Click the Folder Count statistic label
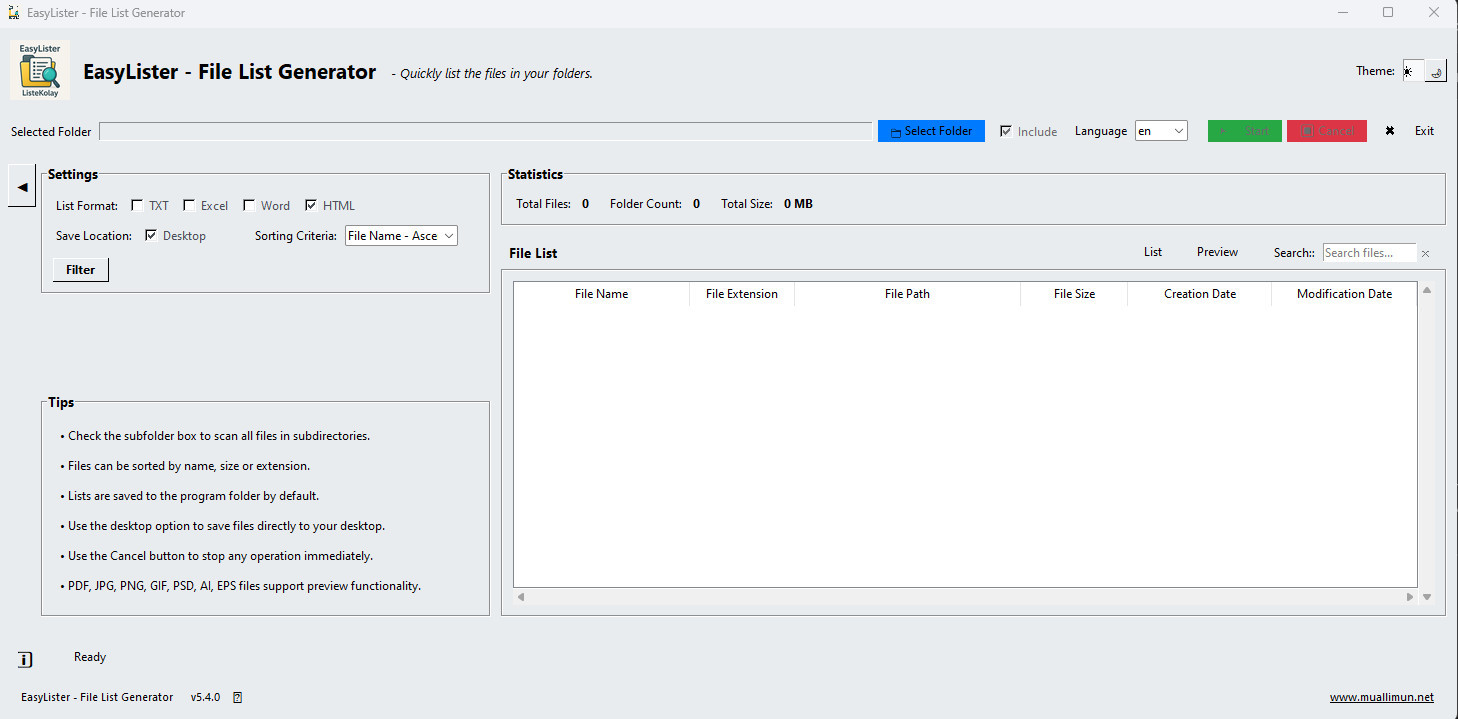Viewport: 1458px width, 719px height. tap(646, 204)
